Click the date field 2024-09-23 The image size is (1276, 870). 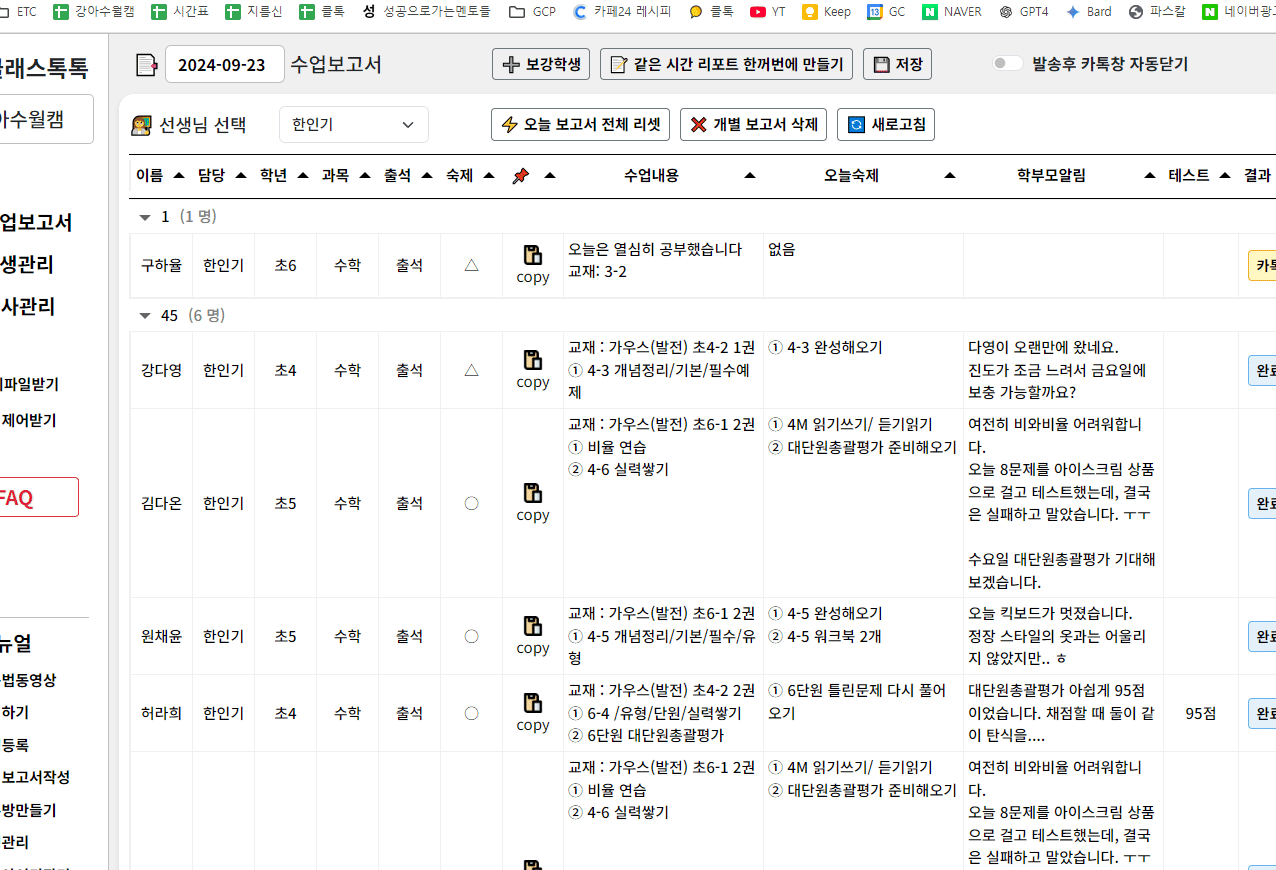click(x=225, y=64)
